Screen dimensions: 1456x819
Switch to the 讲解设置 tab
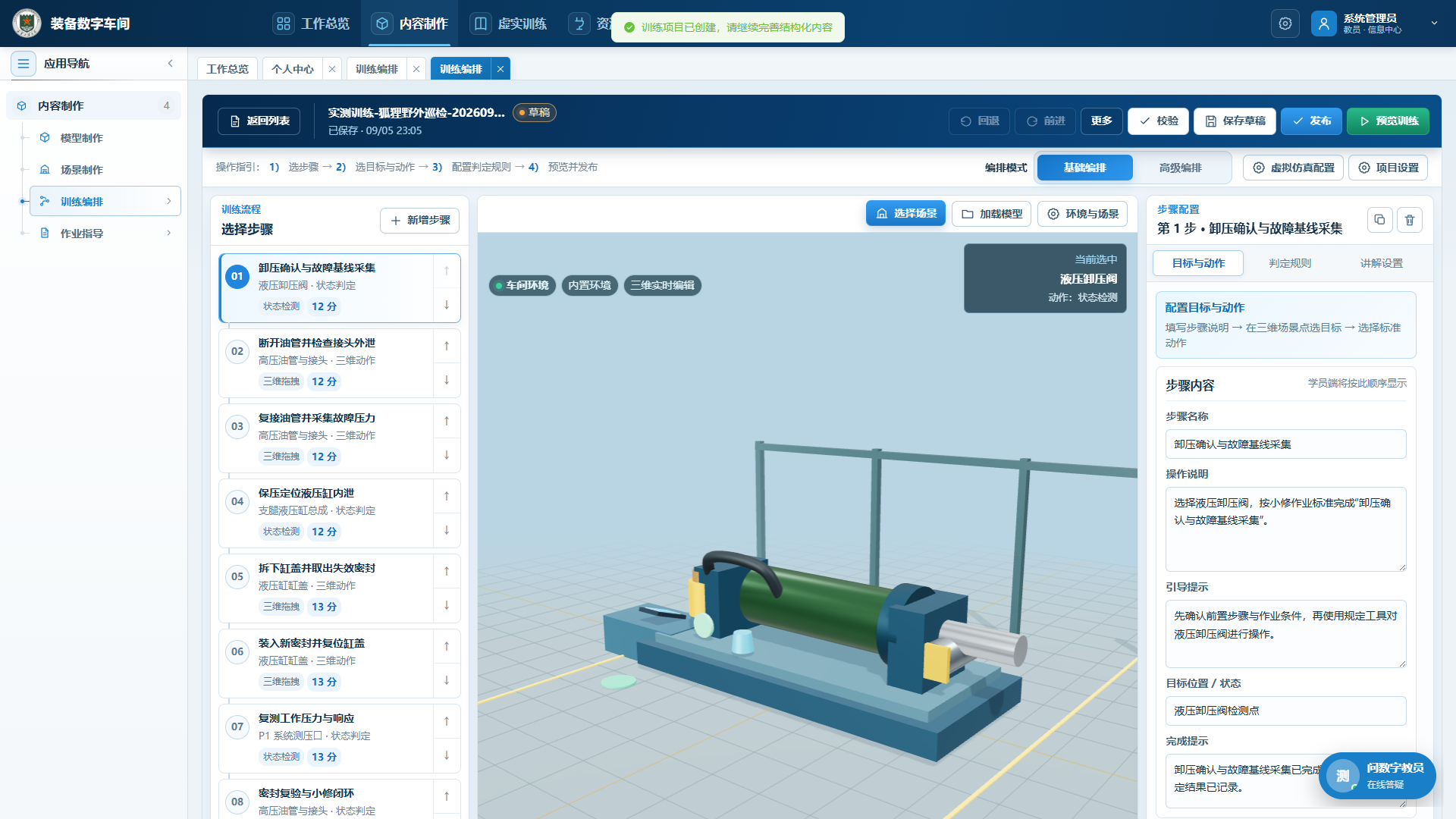pos(1381,263)
